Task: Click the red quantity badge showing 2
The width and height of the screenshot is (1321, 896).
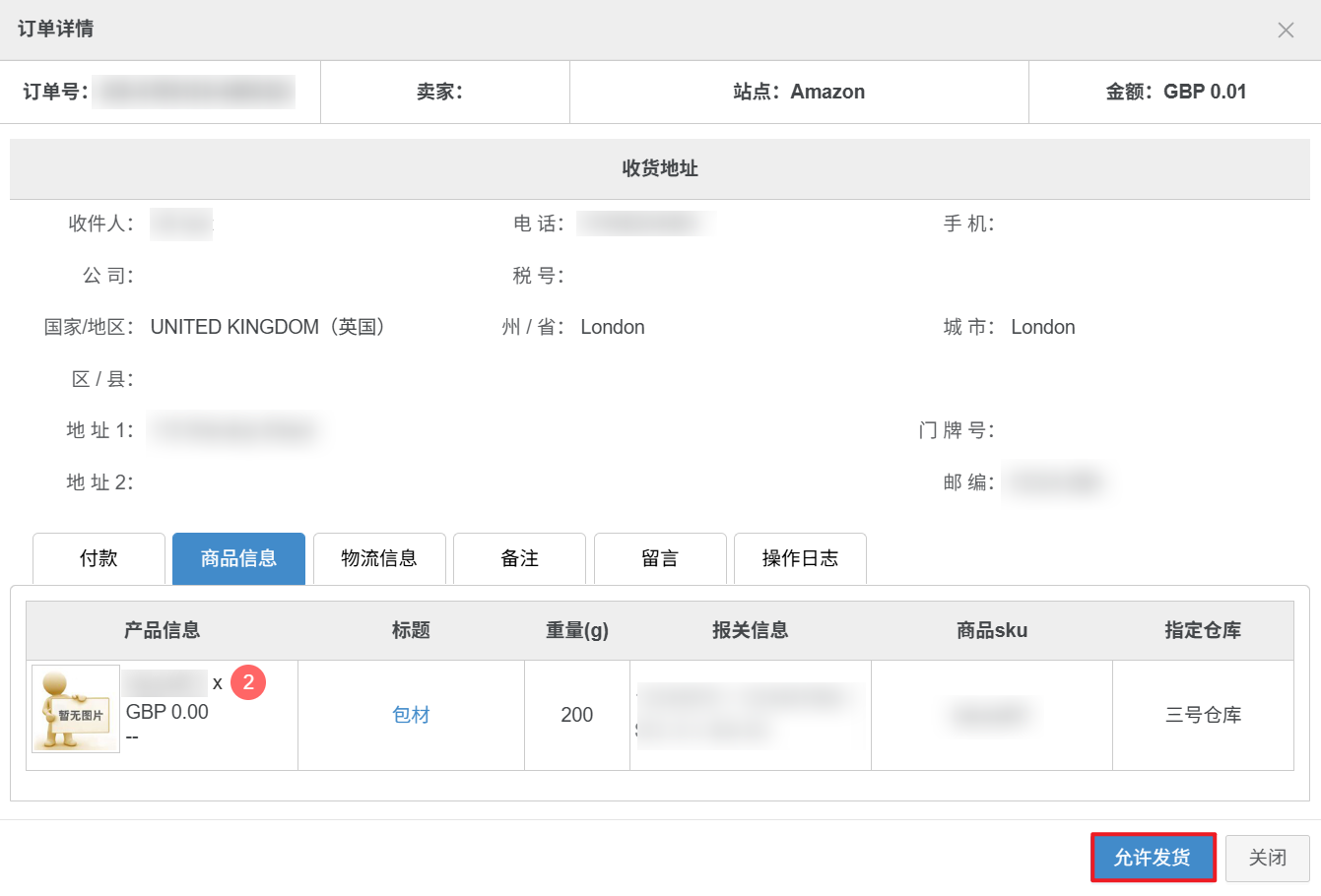Action: tap(248, 682)
